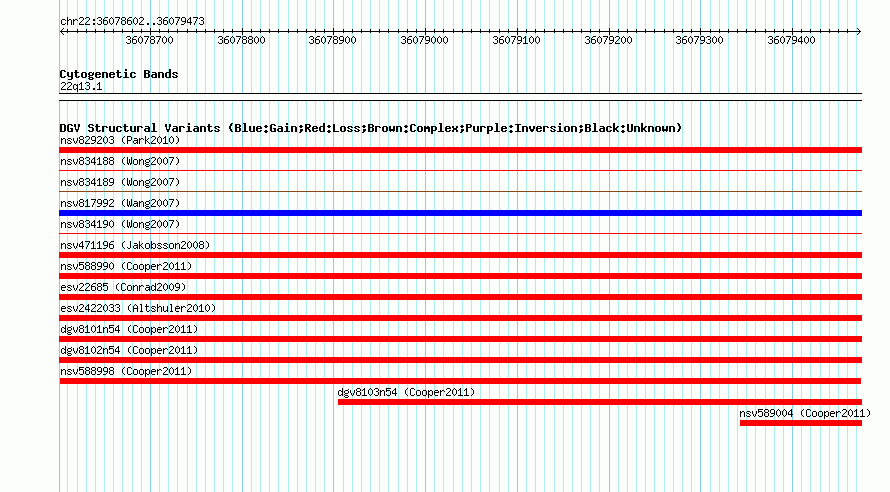Image resolution: width=890 pixels, height=492 pixels.
Task: Click ruler position 36079100
Action: coord(517,40)
